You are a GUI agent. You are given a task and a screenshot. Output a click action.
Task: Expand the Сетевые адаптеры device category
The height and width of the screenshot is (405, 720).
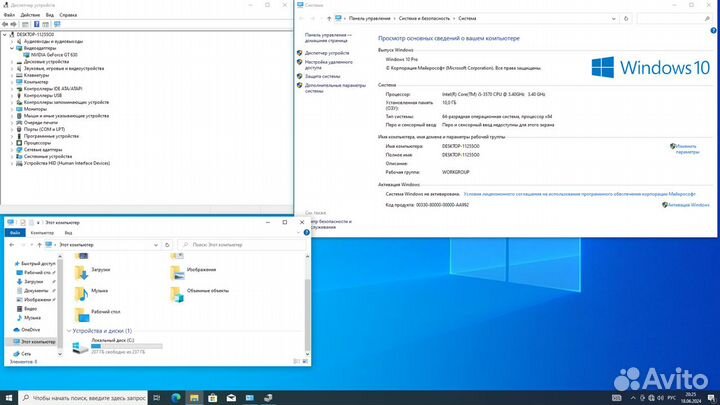[11, 150]
